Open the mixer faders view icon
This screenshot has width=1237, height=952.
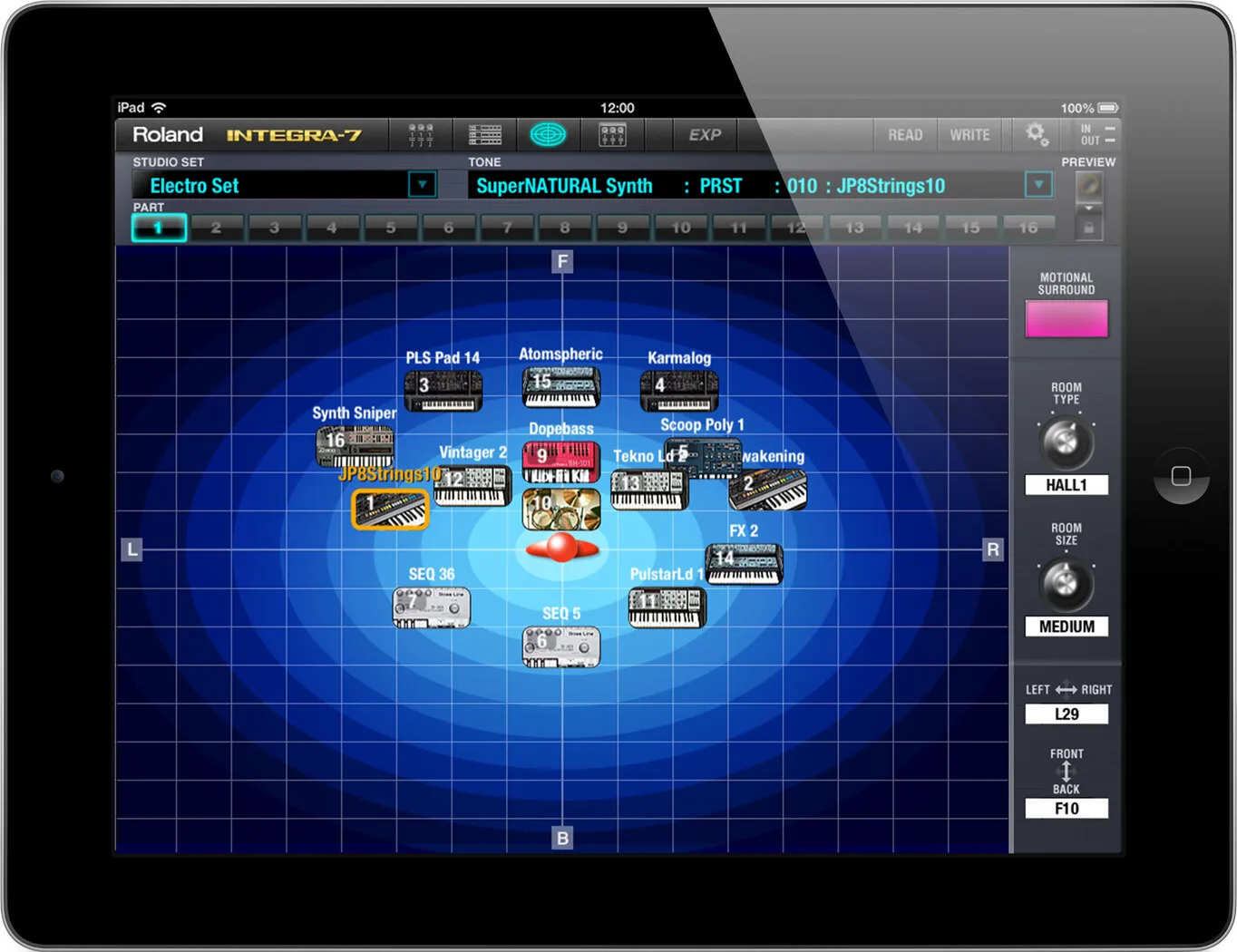point(420,135)
